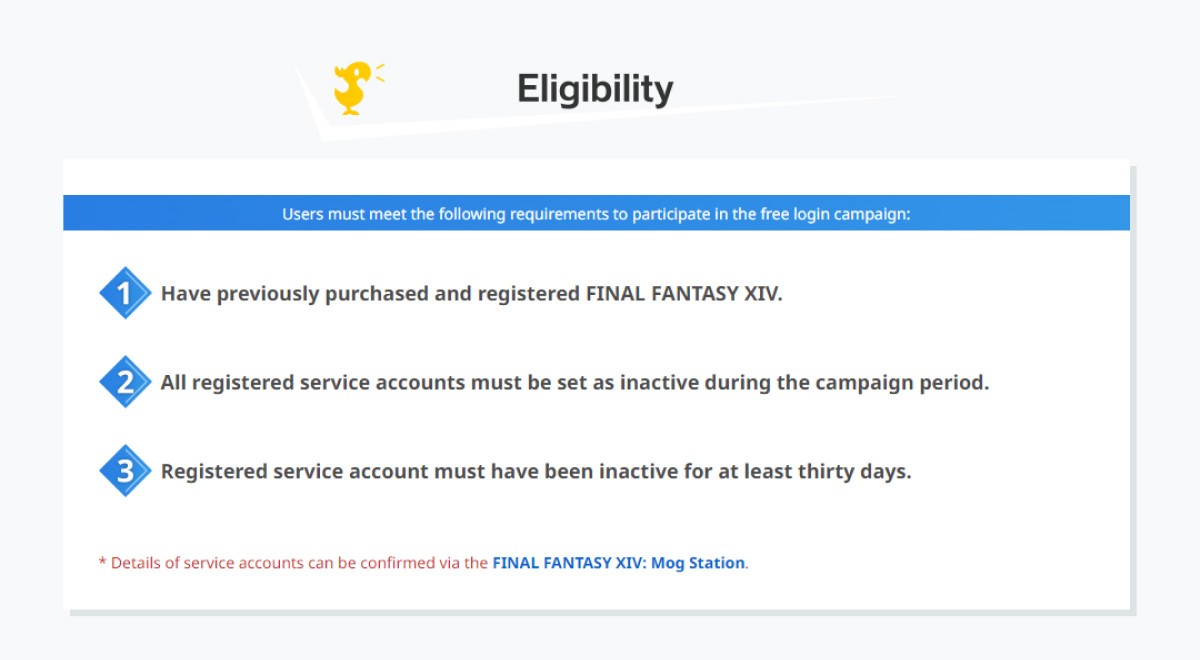
Task: Click the blue requirements banner text
Action: pos(596,213)
